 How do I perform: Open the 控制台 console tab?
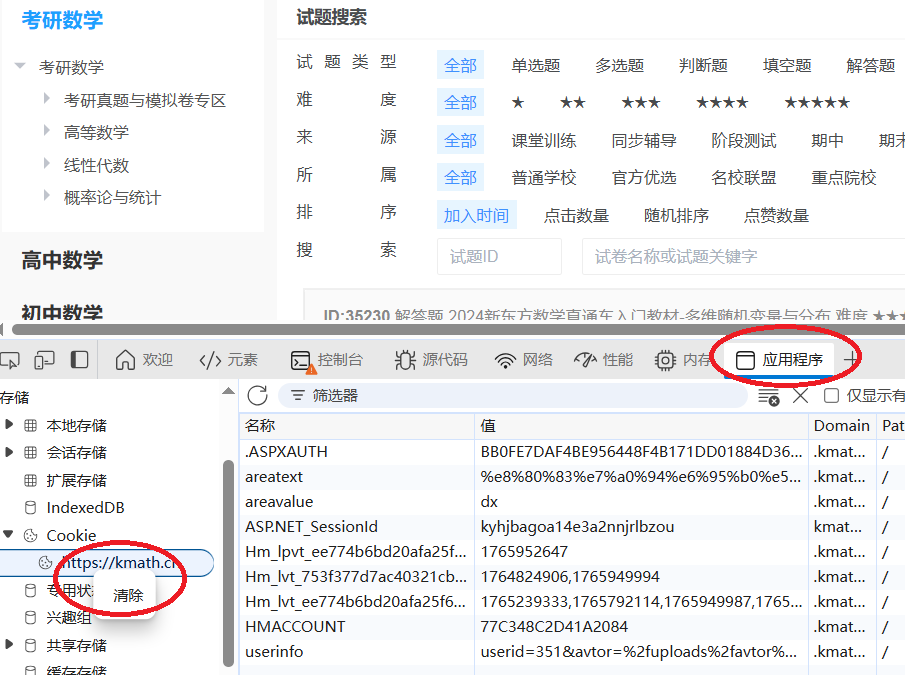[326, 360]
